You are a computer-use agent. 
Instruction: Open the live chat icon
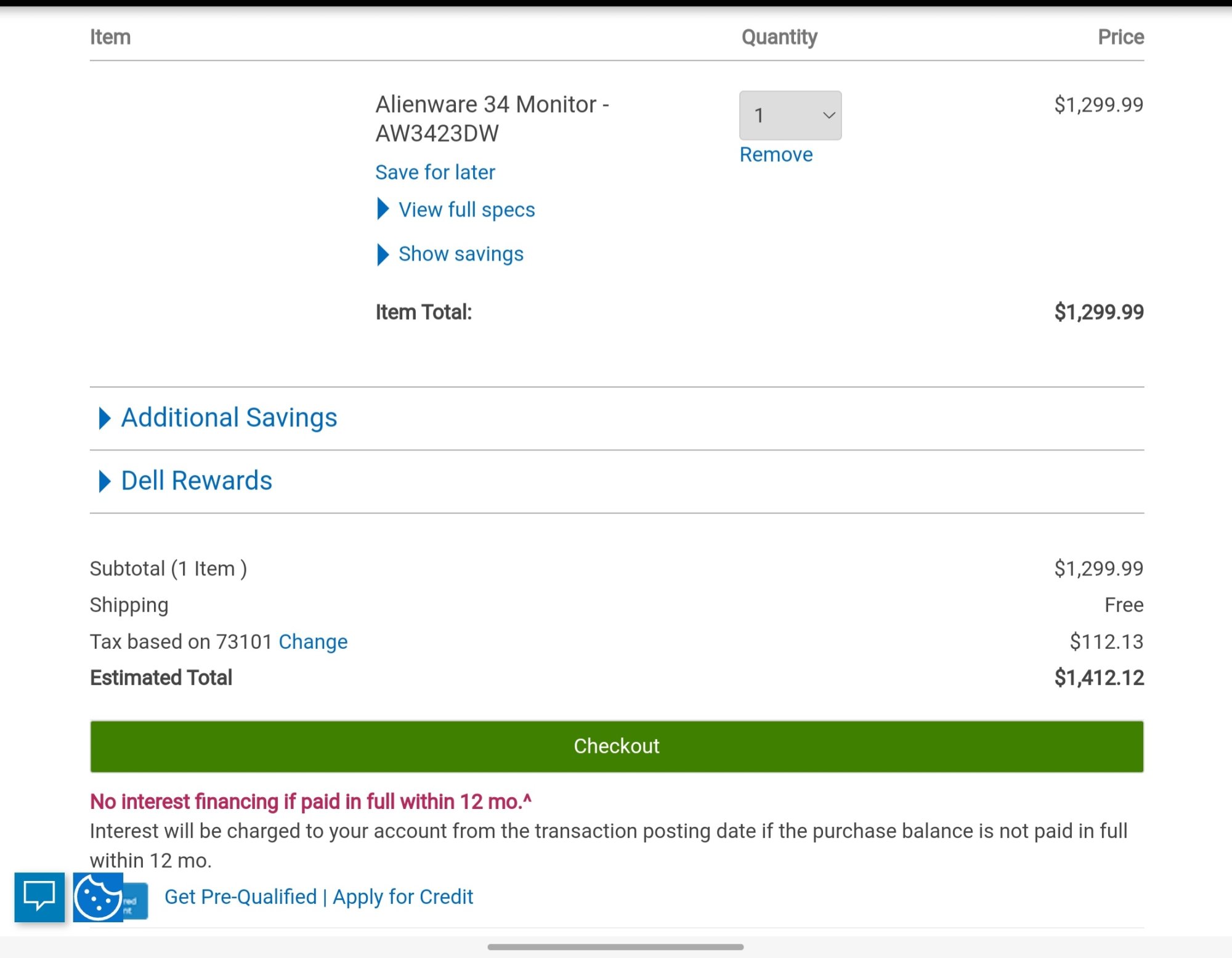tap(39, 897)
